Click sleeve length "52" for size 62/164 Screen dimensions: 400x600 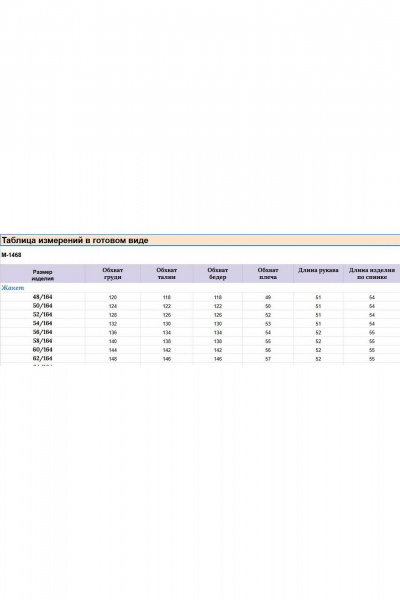(x=318, y=359)
